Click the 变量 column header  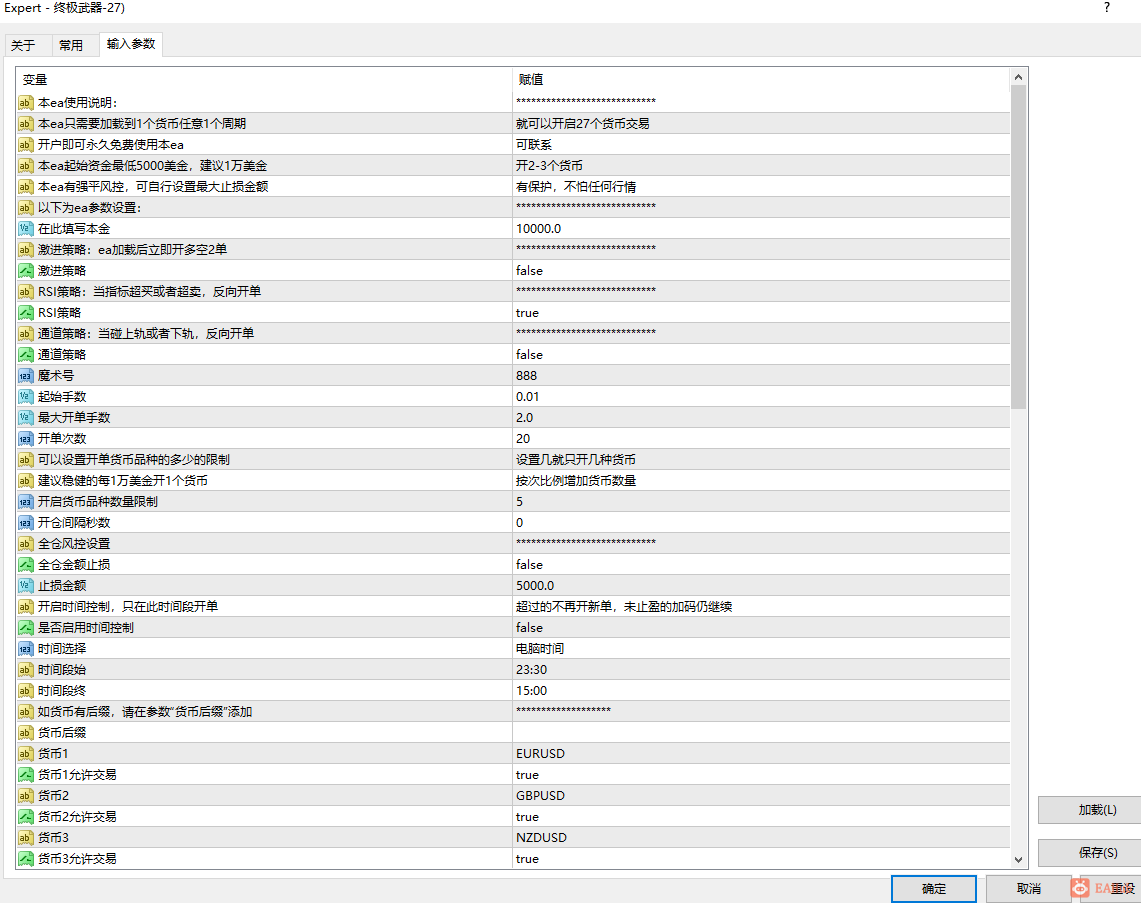[x=264, y=79]
